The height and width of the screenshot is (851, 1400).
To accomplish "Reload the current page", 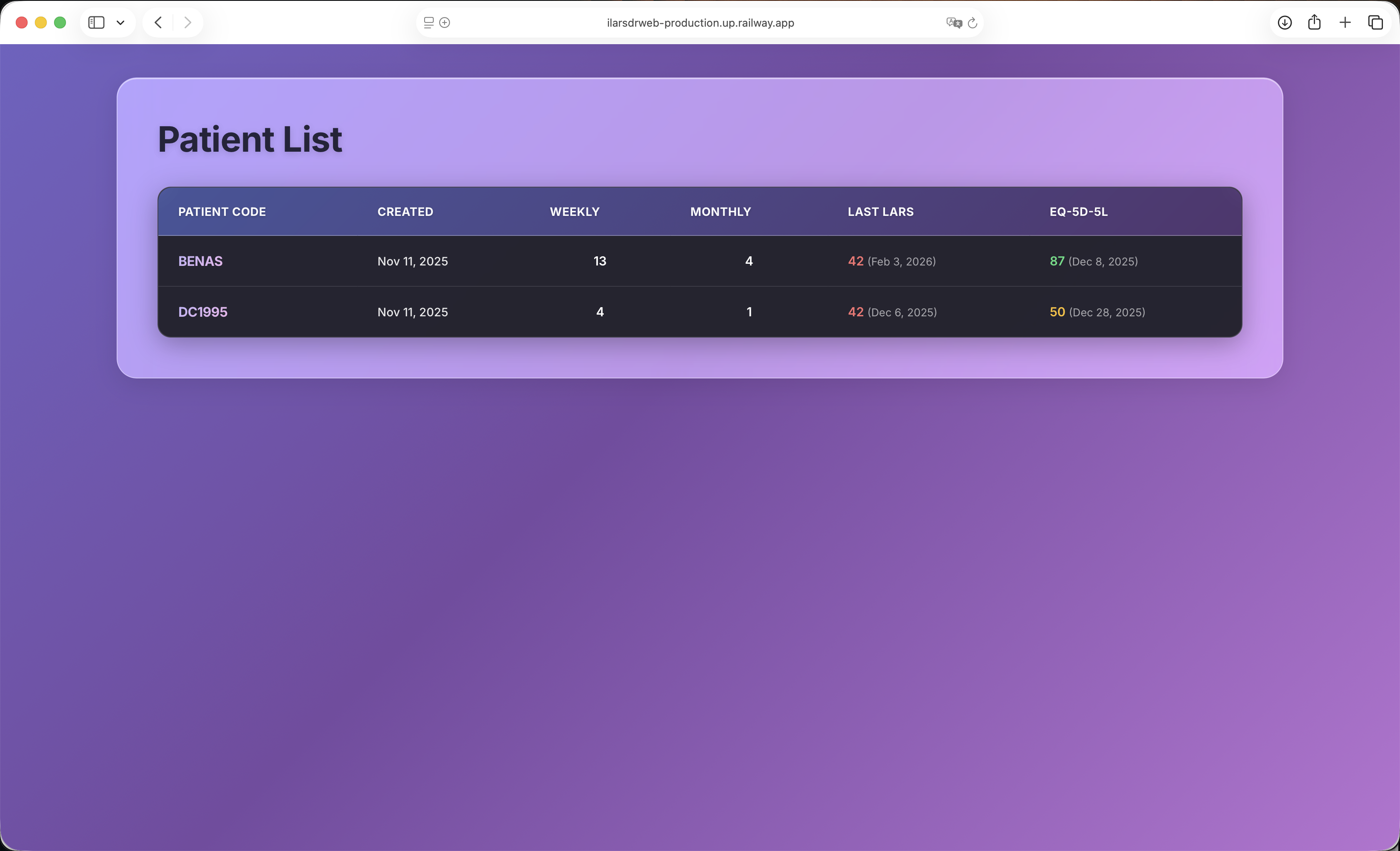I will click(x=973, y=23).
